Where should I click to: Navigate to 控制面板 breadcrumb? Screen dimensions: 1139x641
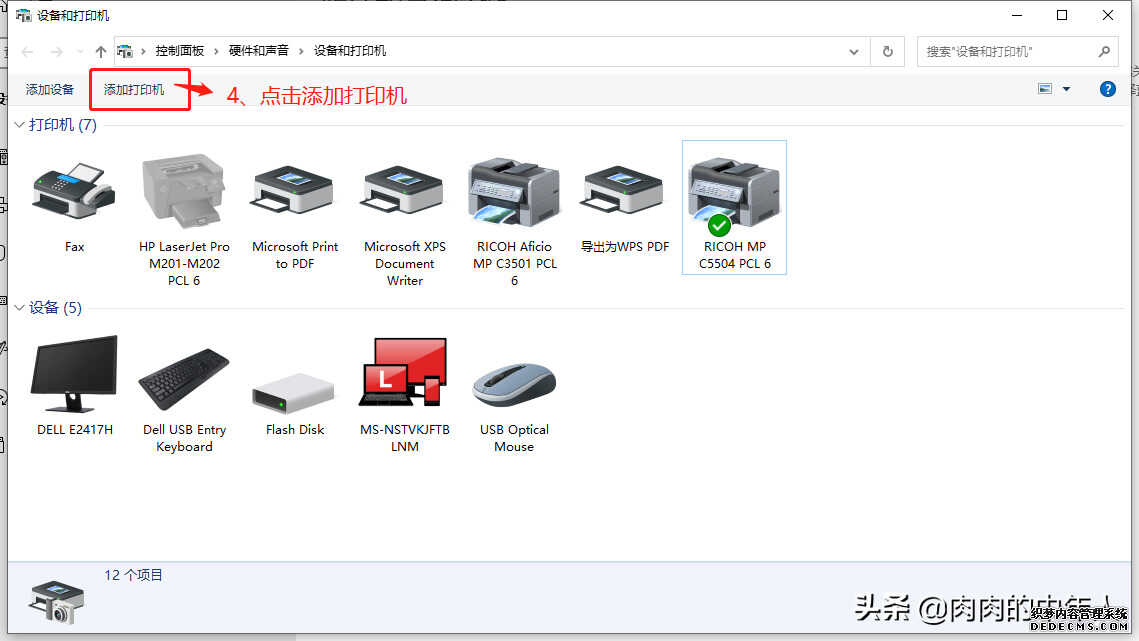(179, 51)
